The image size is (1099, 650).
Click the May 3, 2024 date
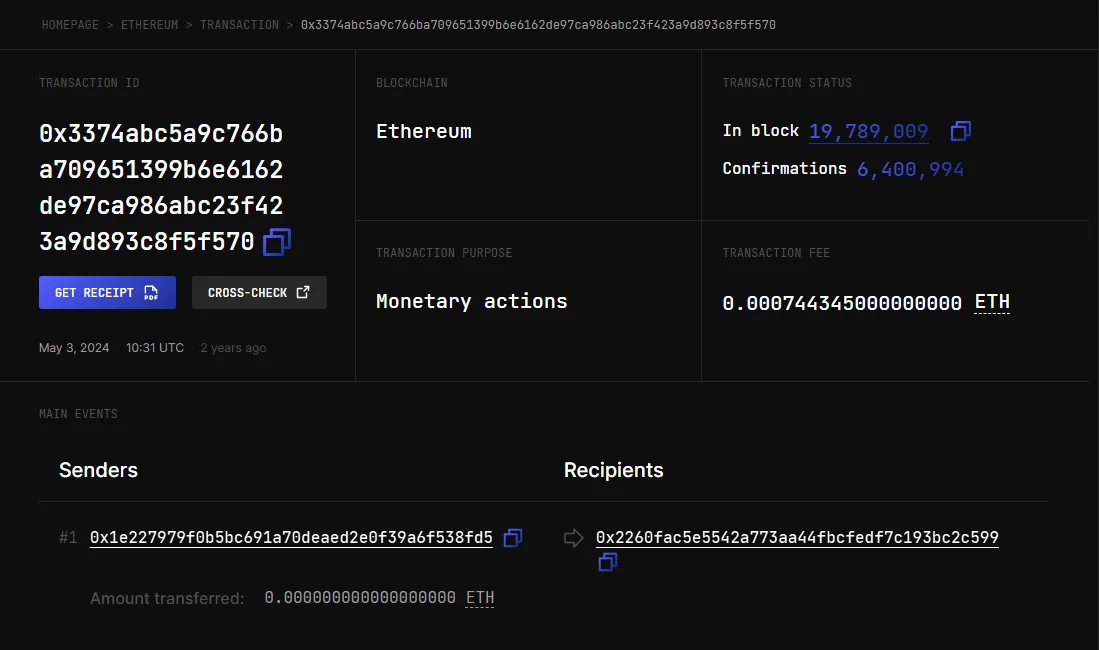coord(74,348)
